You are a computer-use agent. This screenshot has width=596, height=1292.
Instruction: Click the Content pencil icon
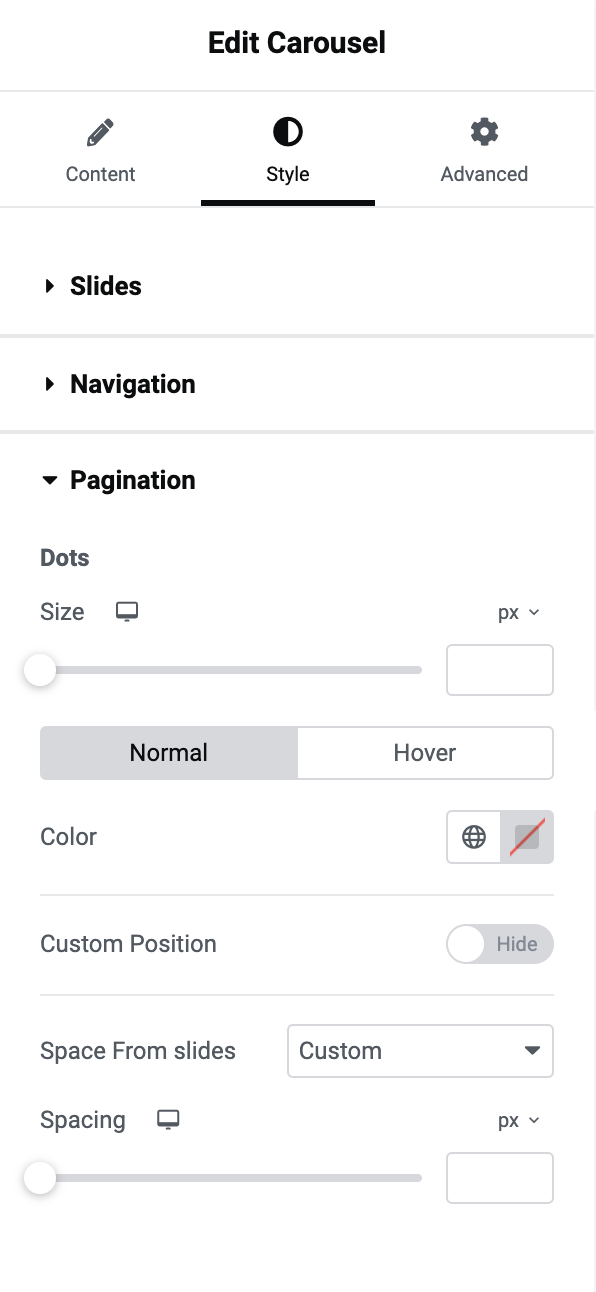[x=100, y=131]
